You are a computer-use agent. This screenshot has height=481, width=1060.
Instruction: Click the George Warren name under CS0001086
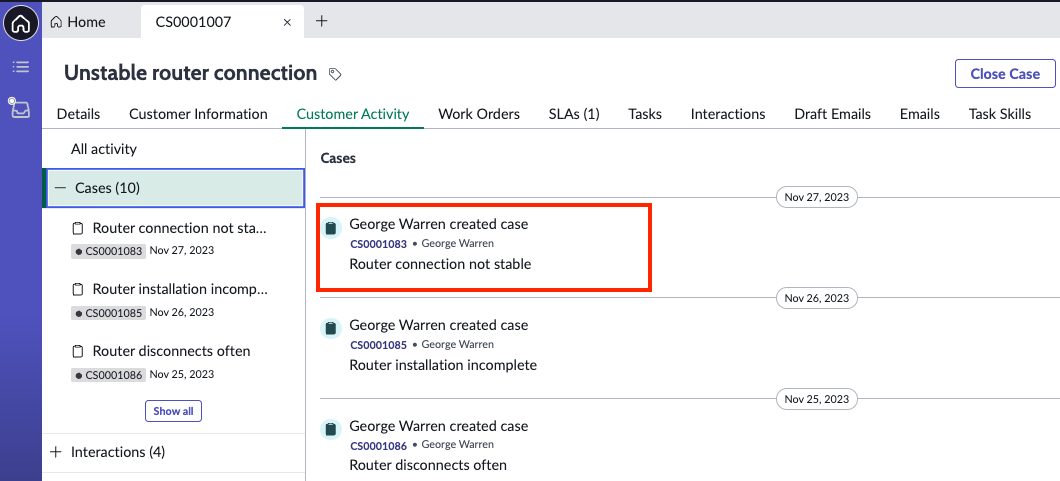(458, 445)
